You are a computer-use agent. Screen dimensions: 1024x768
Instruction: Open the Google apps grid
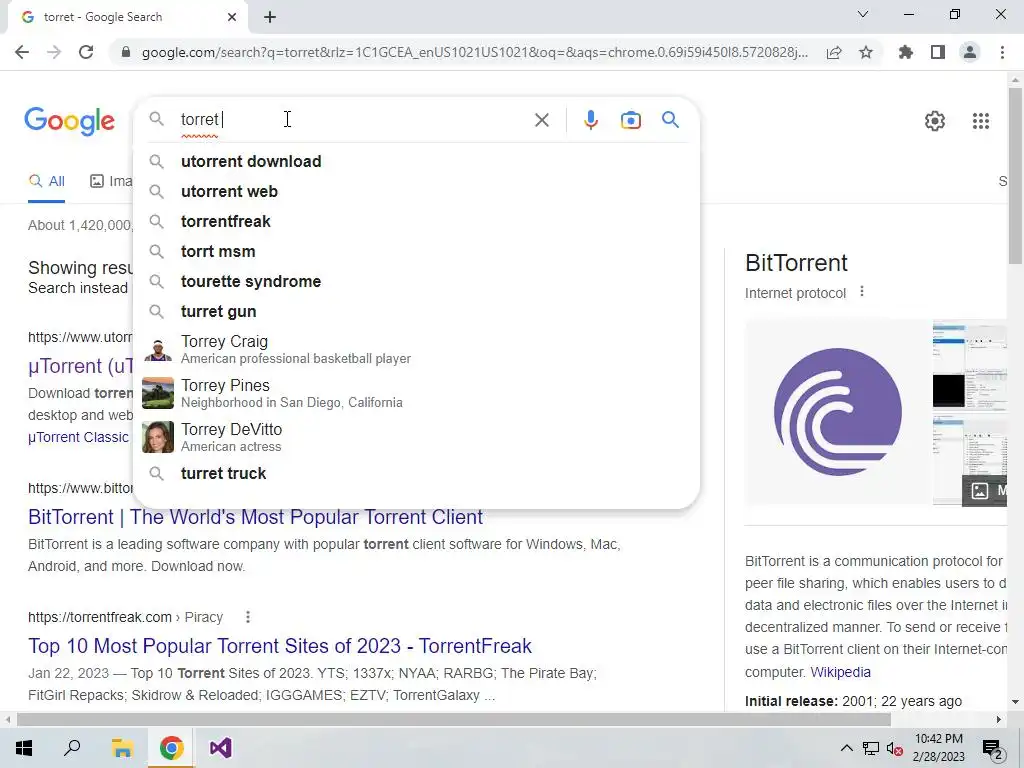(x=981, y=121)
